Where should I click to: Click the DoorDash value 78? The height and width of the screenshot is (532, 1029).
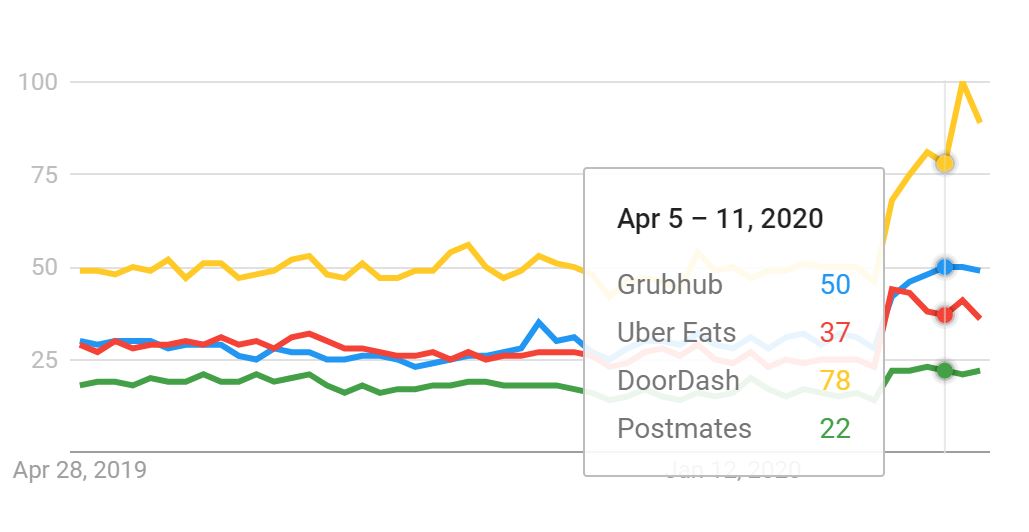(x=835, y=380)
